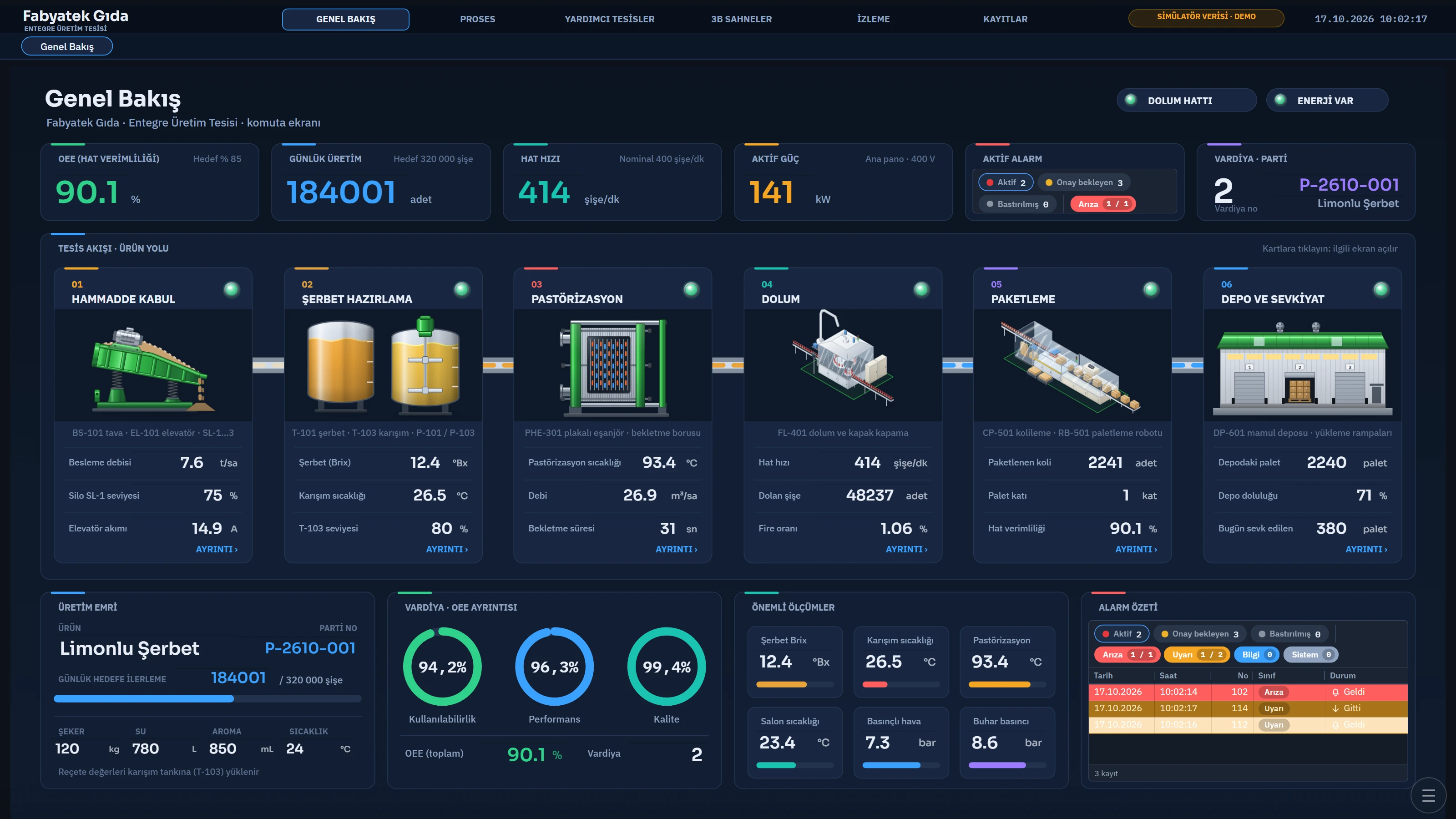Click the bell icon in alarm 112 row
Image resolution: width=1456 pixels, height=819 pixels.
1335,725
